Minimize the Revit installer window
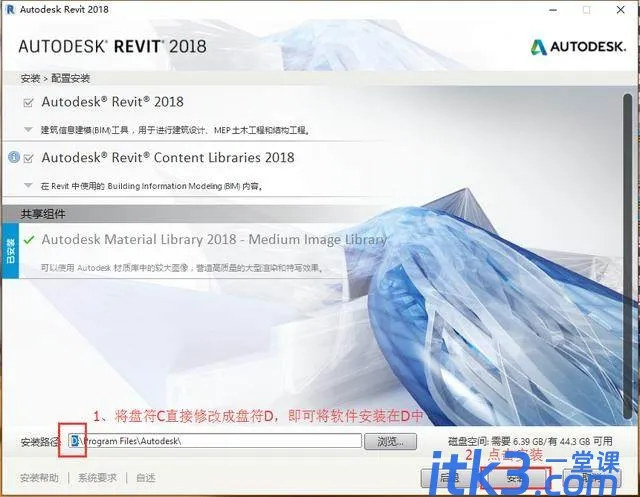The image size is (640, 497). point(553,10)
